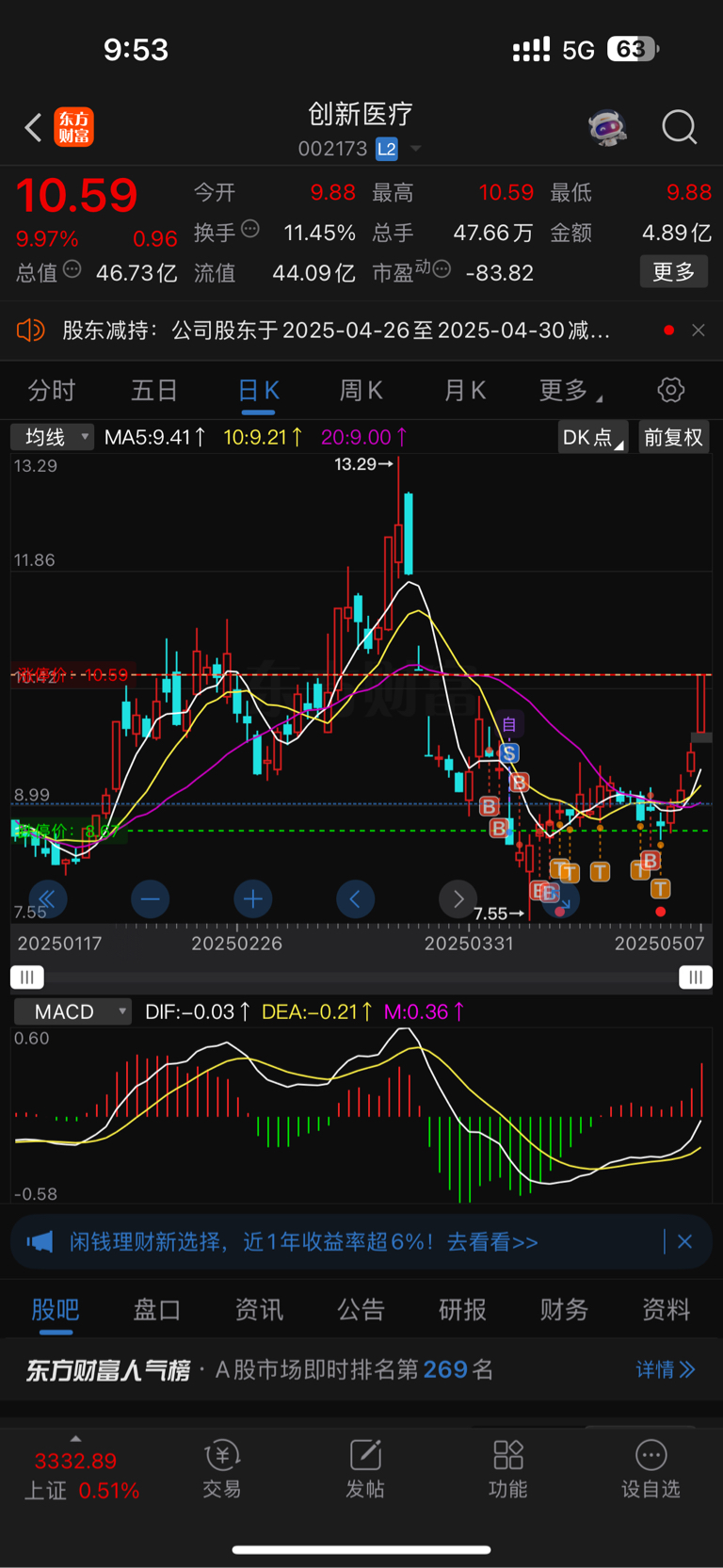
Task: Switch to the 财务 tab
Action: pos(565,1309)
